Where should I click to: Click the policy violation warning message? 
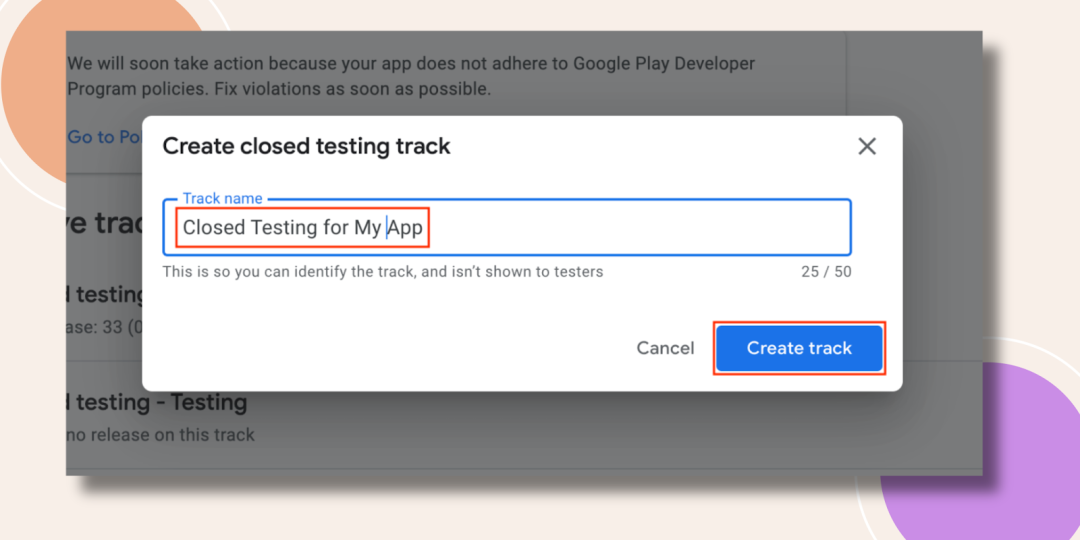411,76
